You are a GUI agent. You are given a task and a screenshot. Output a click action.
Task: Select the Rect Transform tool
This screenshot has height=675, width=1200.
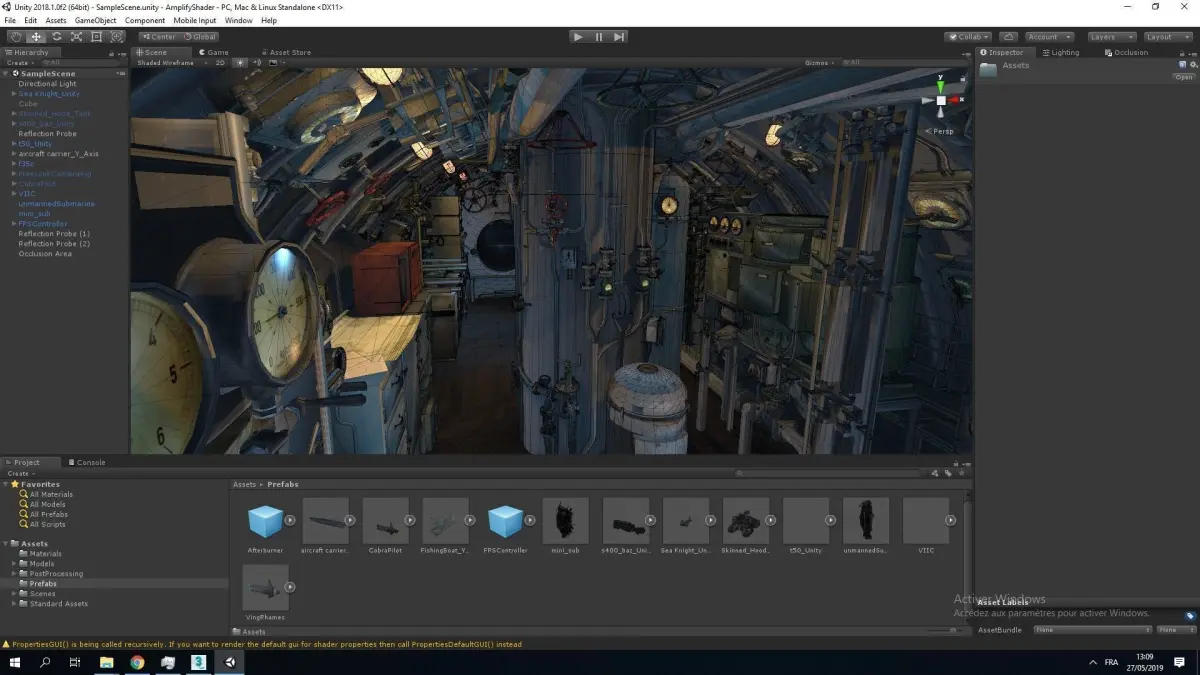(x=96, y=37)
